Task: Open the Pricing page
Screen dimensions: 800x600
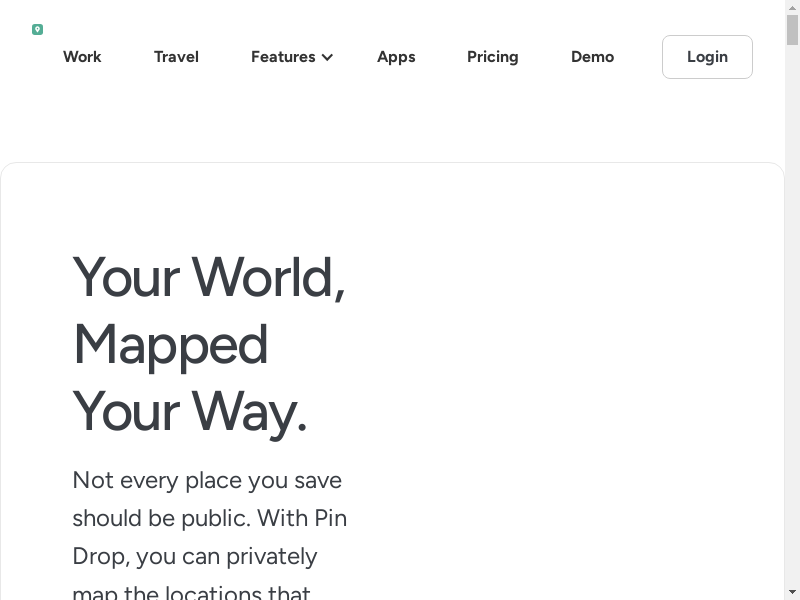Action: pyautogui.click(x=492, y=57)
